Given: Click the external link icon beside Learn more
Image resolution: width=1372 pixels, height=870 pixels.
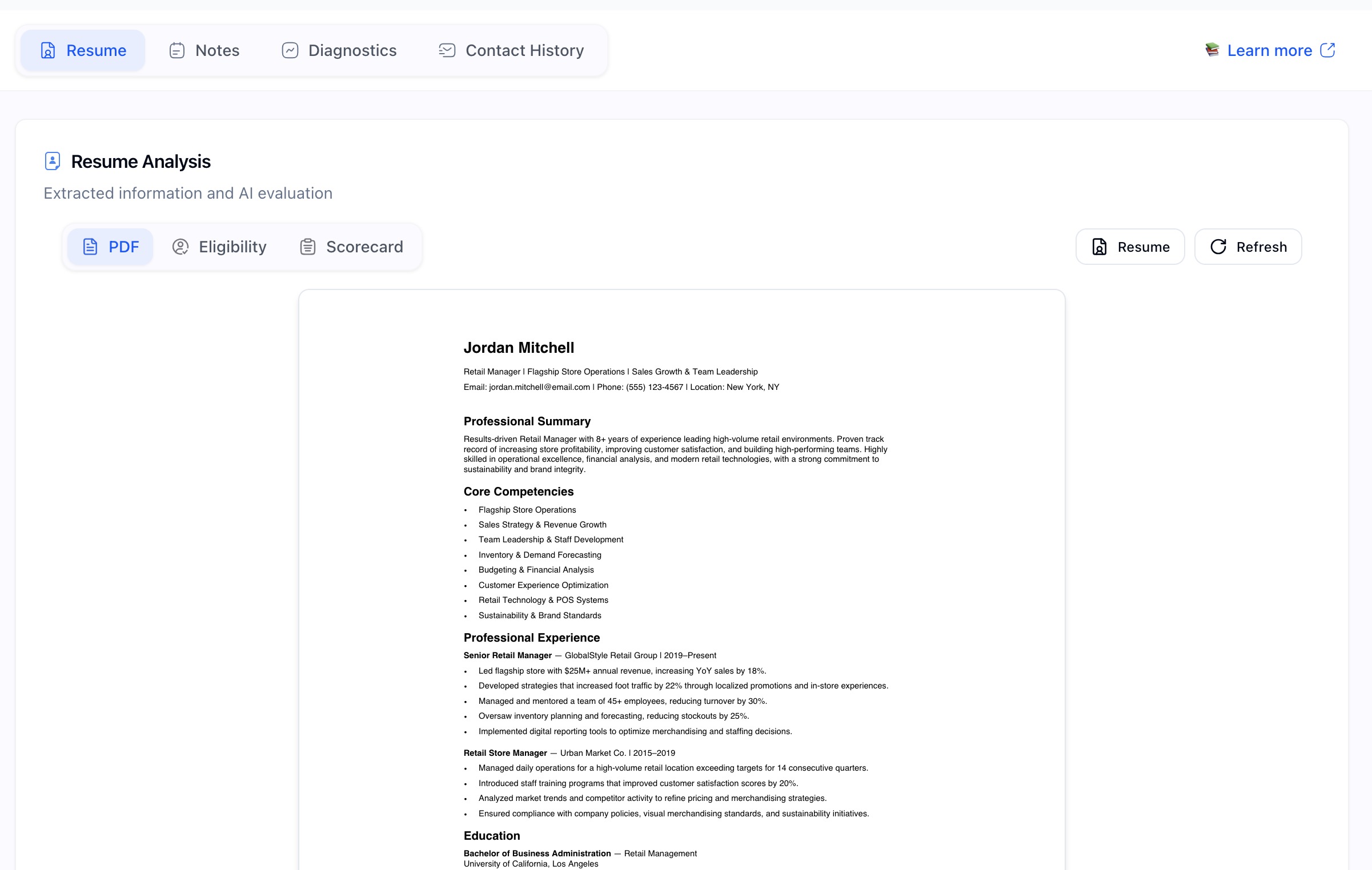Looking at the screenshot, I should click(1328, 51).
